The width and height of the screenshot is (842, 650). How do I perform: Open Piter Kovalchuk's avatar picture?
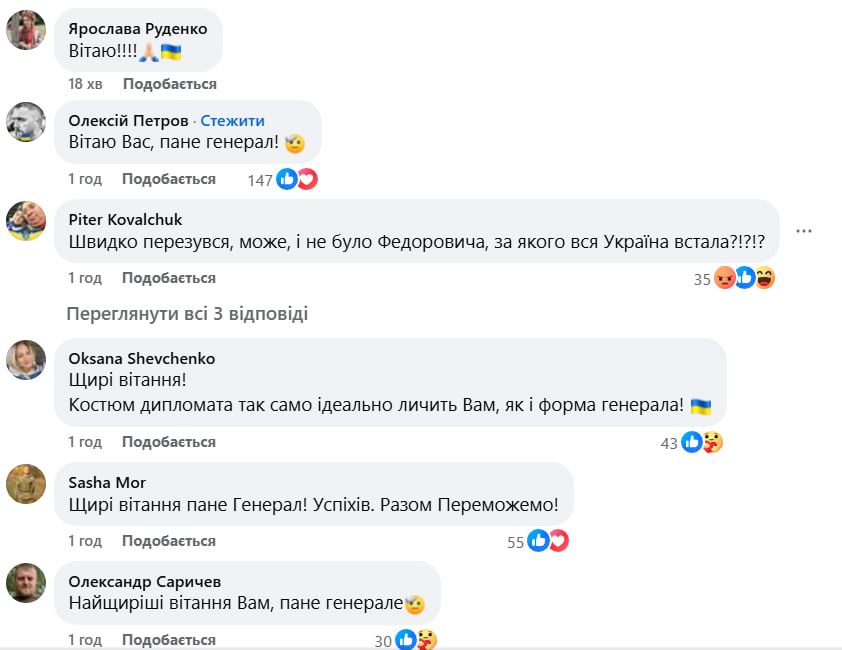click(x=25, y=220)
